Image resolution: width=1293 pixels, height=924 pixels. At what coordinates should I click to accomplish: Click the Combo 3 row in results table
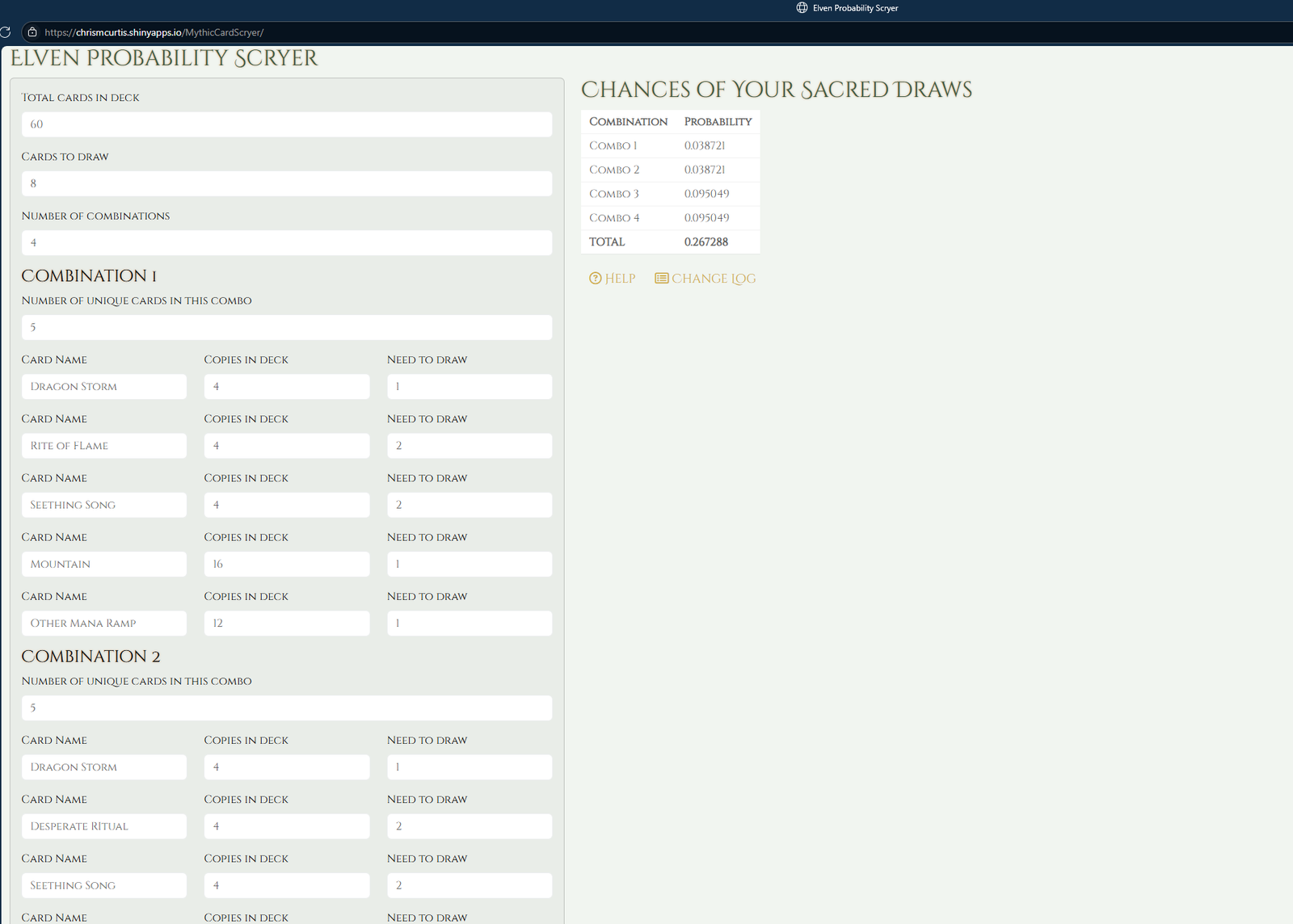(670, 194)
